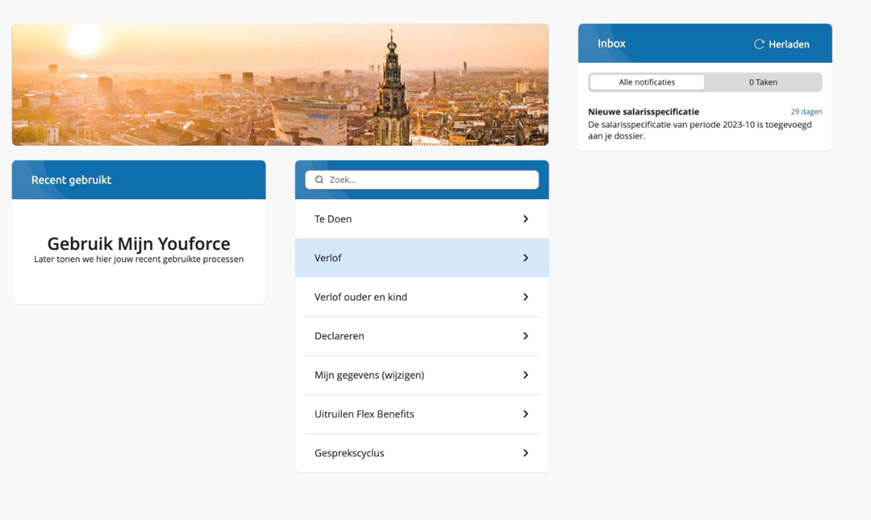
Task: Click the magnifier icon in the search box
Action: click(x=319, y=179)
